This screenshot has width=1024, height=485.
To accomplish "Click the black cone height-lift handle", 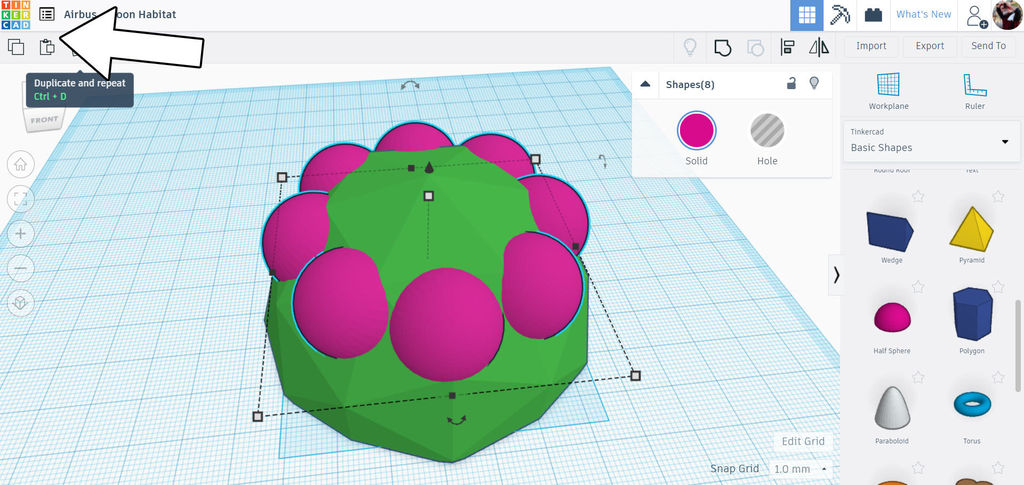I will click(x=428, y=168).
